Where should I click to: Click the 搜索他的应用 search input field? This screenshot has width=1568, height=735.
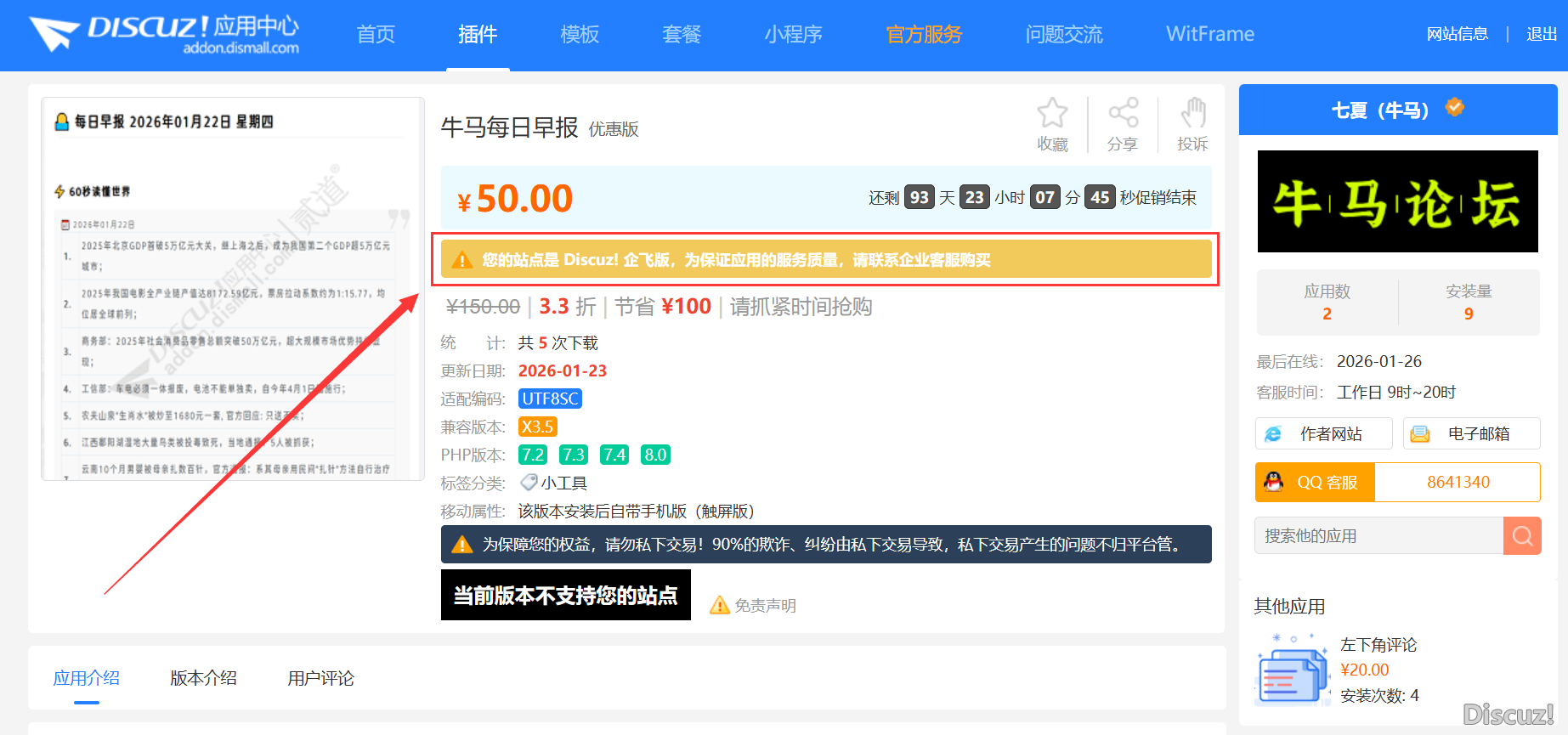coord(1378,536)
